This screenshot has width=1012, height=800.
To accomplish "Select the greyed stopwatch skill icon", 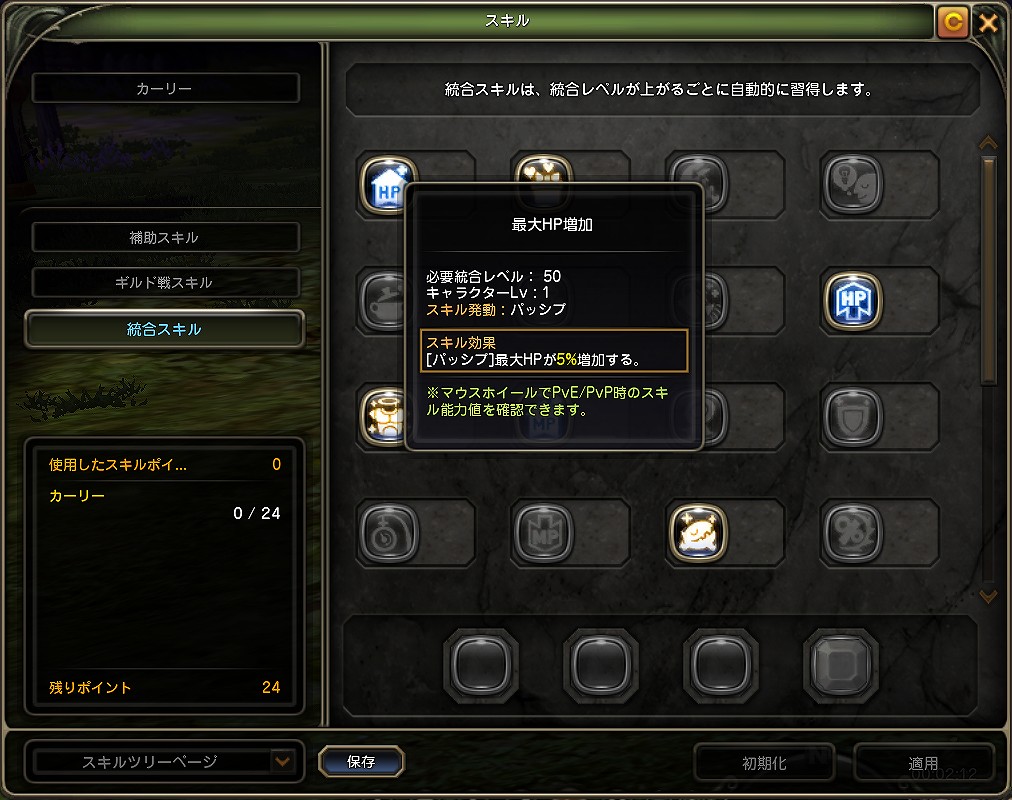I will point(389,533).
